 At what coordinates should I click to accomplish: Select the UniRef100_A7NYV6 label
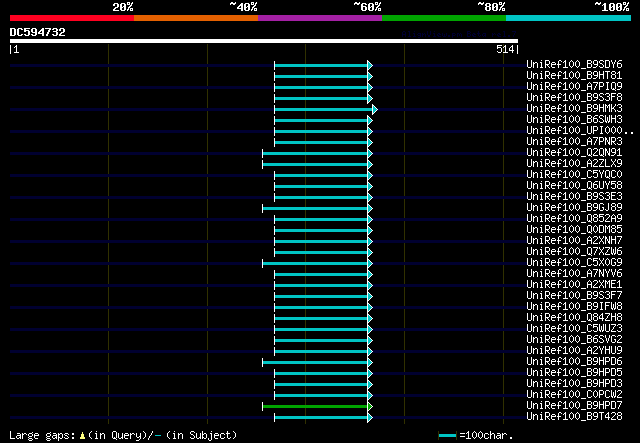[574, 274]
